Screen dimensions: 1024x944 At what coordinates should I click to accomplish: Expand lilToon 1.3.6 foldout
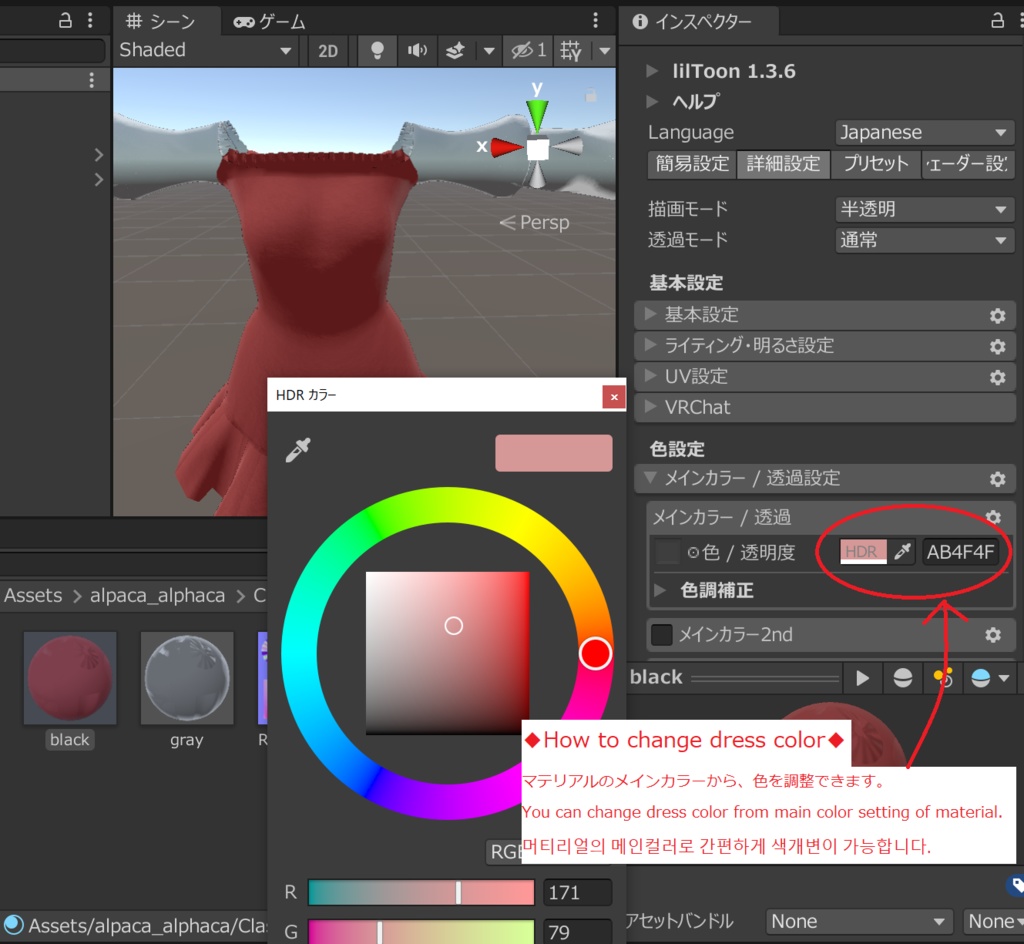(652, 71)
